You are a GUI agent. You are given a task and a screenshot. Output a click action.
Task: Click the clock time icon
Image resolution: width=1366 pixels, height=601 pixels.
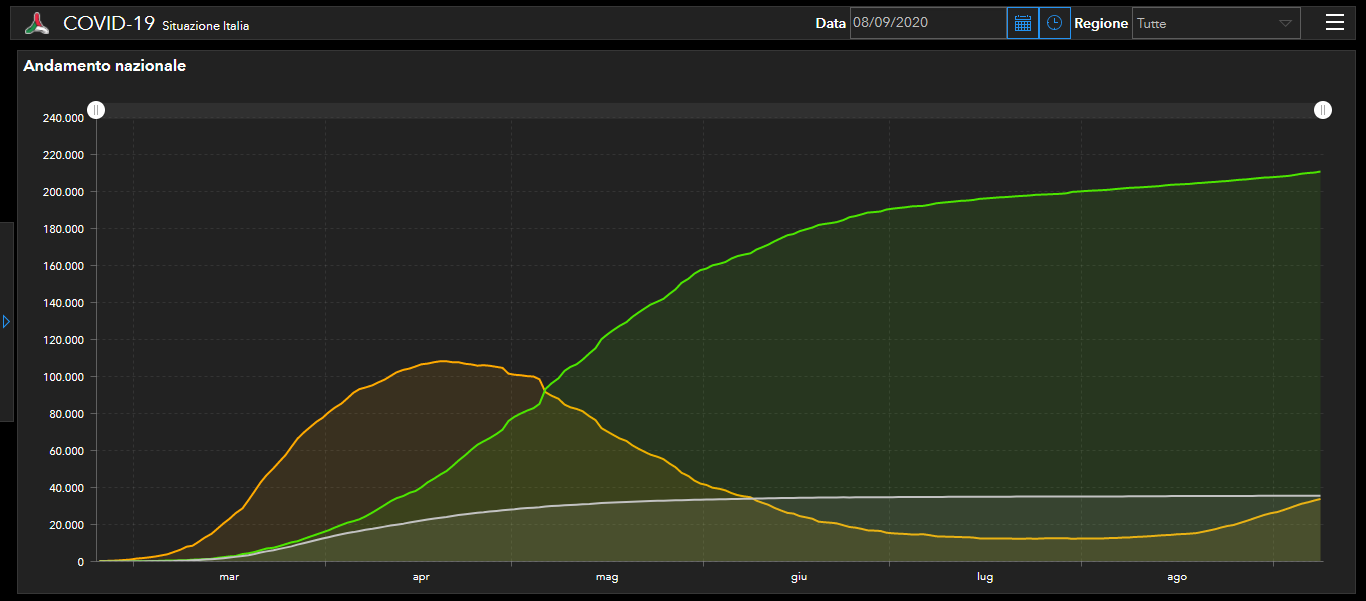tap(1054, 23)
